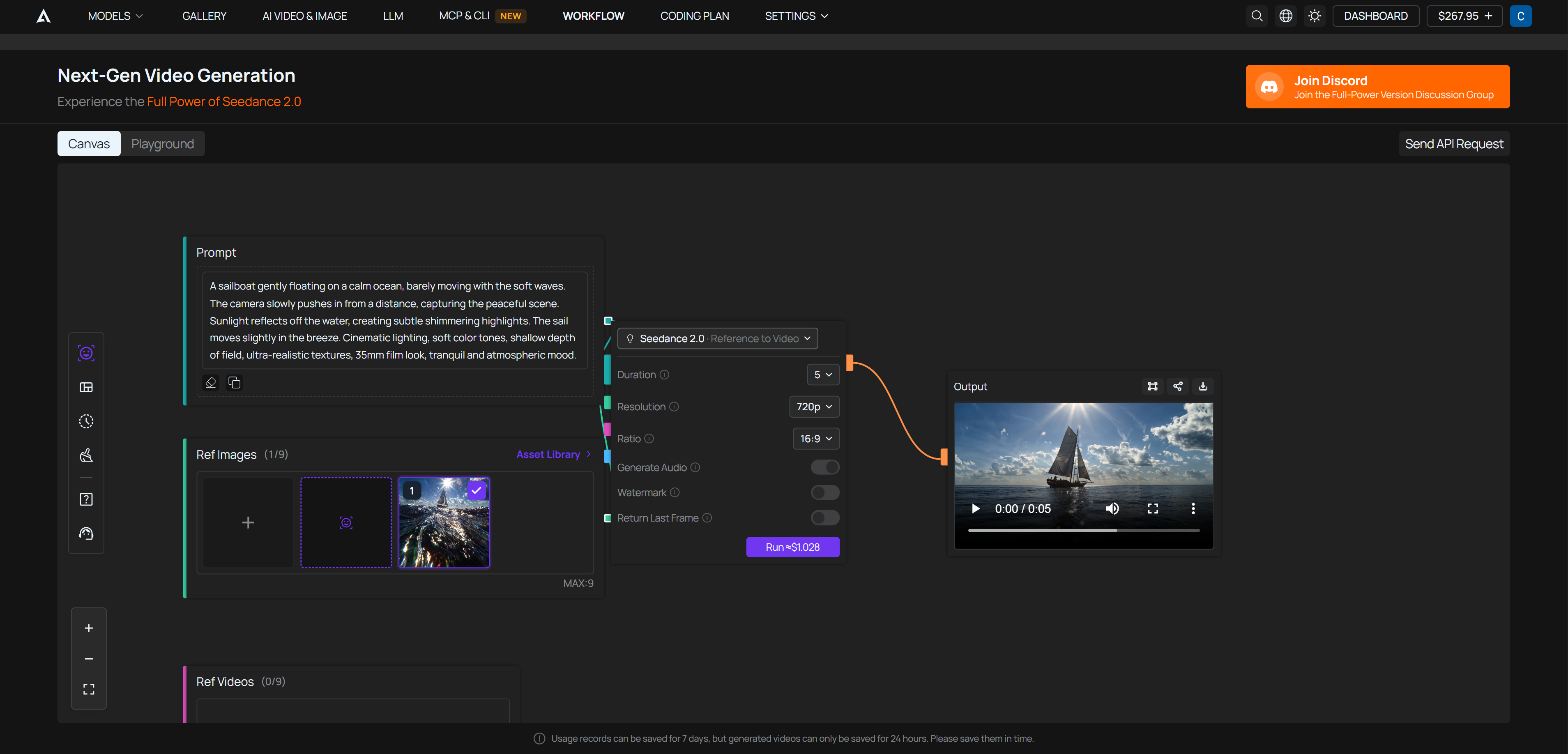Play the output video
Screen dimensions: 1568x754
[x=975, y=509]
